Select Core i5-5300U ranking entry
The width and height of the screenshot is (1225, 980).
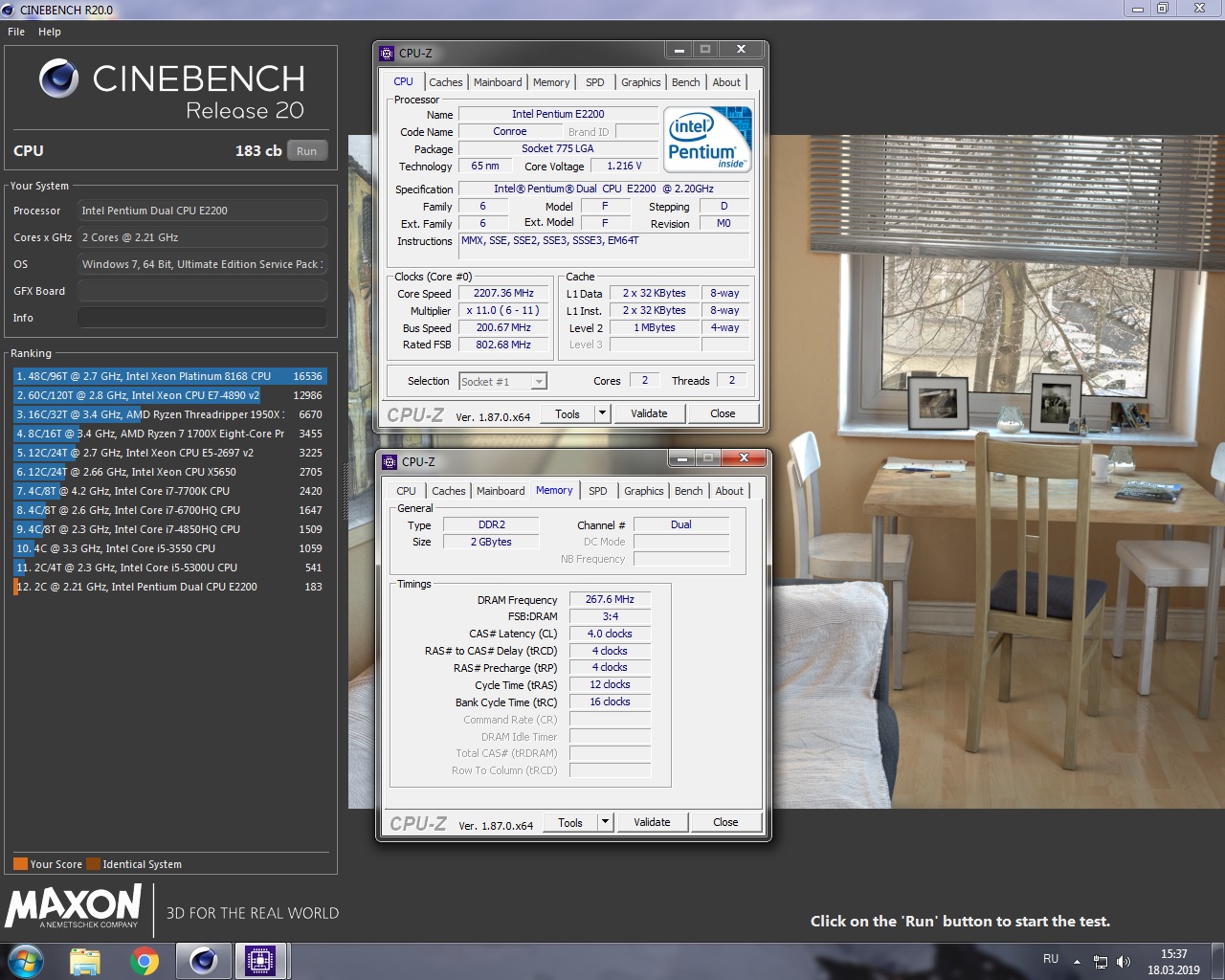coord(170,568)
